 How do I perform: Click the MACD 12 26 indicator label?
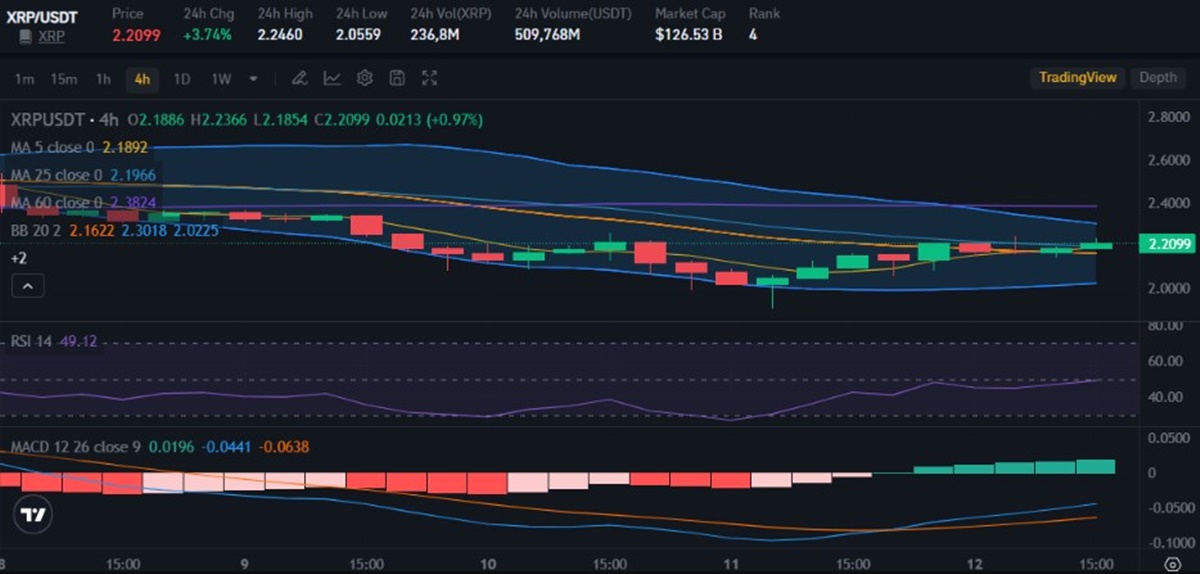75,446
